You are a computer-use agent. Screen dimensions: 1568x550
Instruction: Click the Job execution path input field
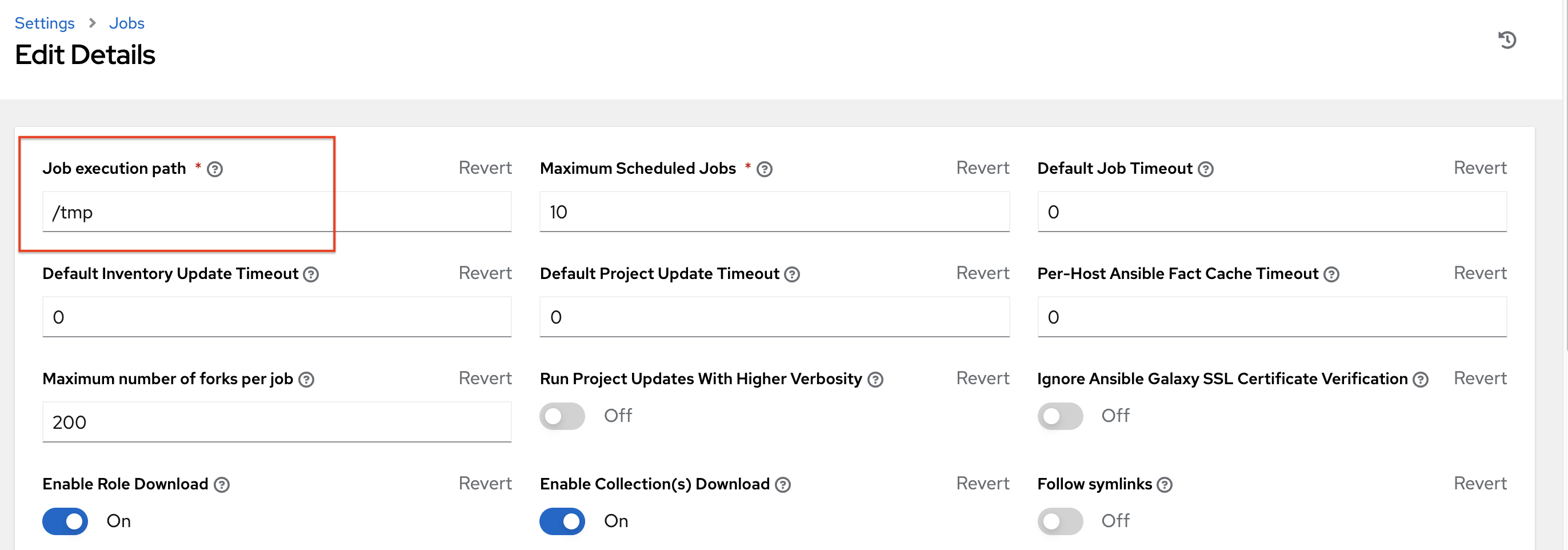[x=277, y=212]
